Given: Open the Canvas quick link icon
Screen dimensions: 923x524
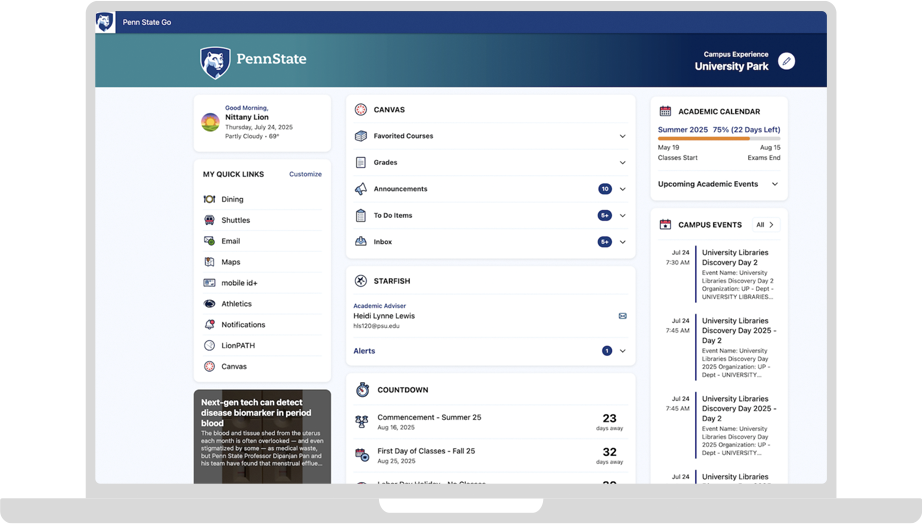Looking at the screenshot, I should (209, 366).
